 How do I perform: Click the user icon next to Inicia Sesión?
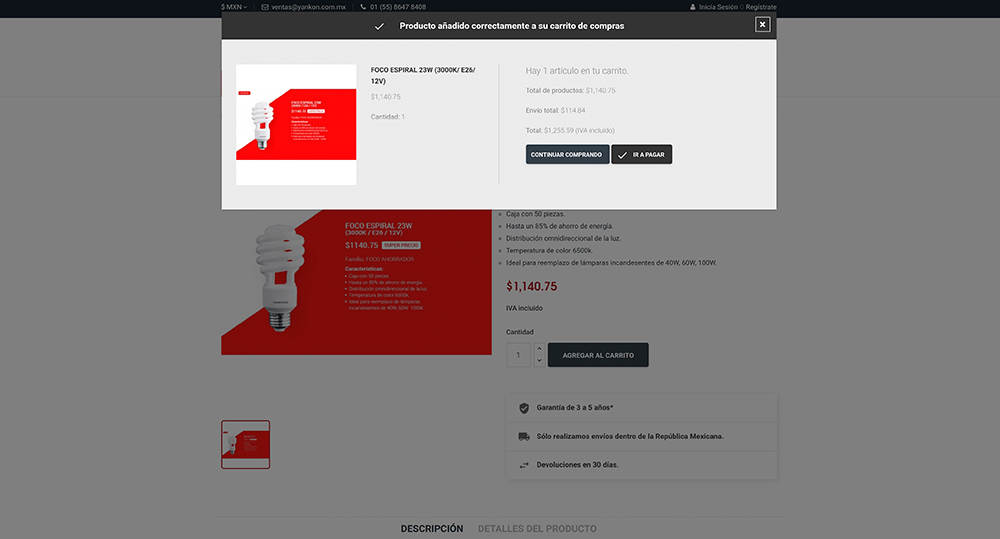pos(693,7)
